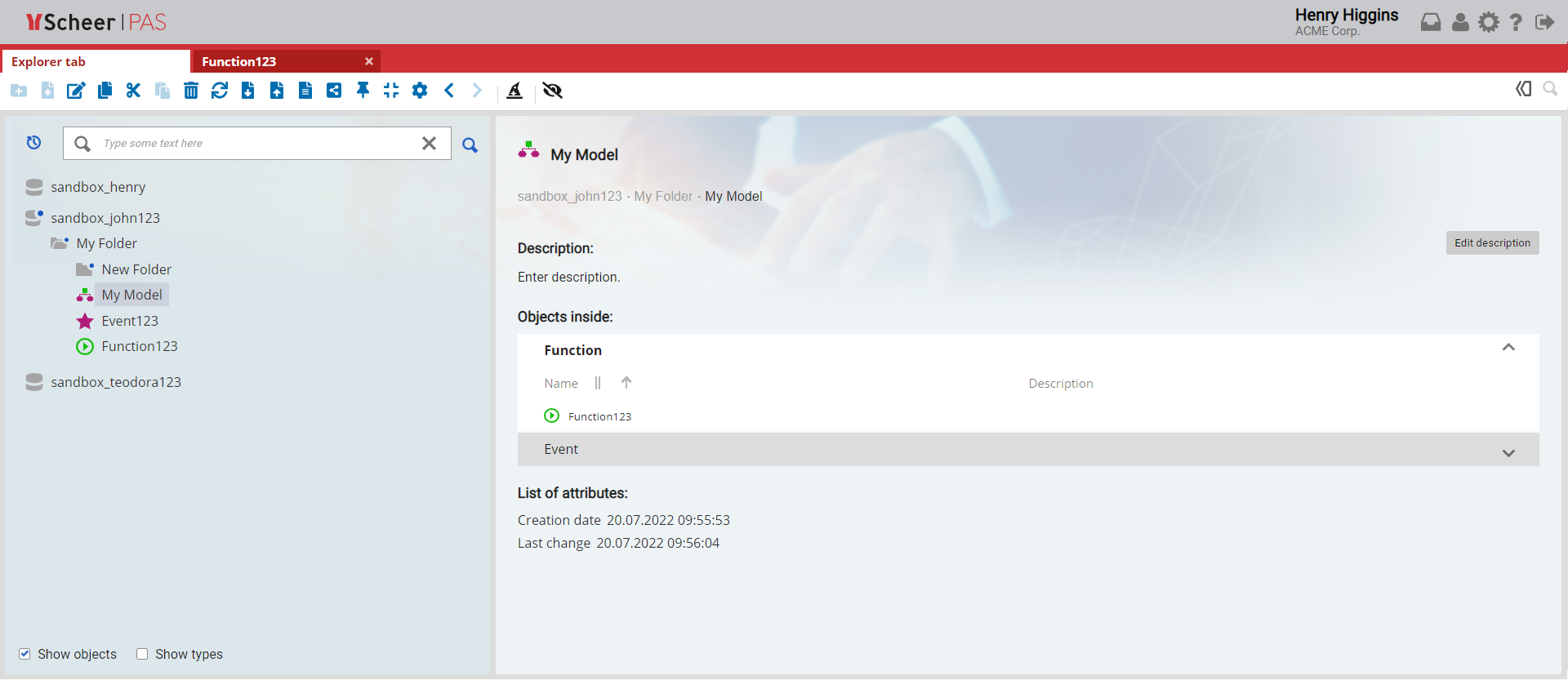Click the Name column header
1568x680 pixels.
pyautogui.click(x=561, y=384)
